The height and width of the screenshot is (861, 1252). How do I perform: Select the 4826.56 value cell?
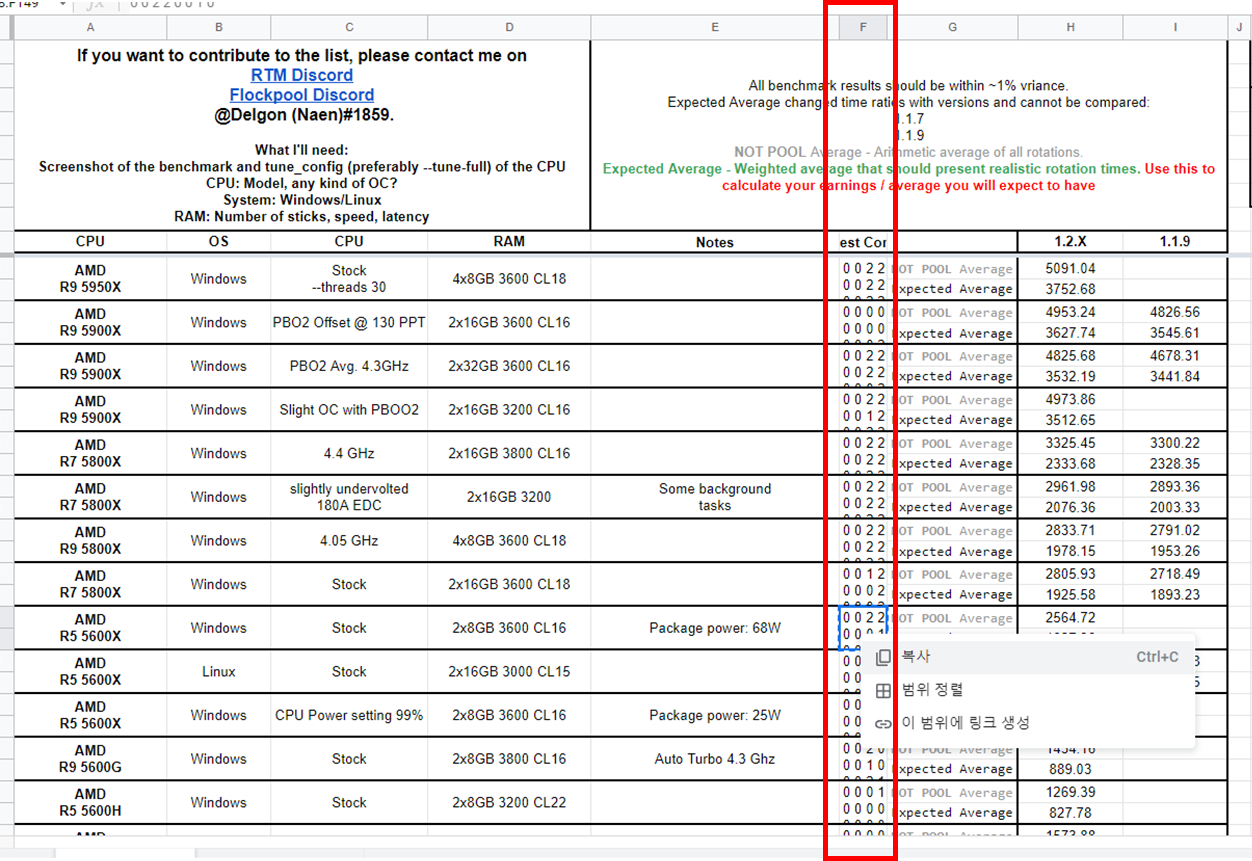tap(1175, 312)
